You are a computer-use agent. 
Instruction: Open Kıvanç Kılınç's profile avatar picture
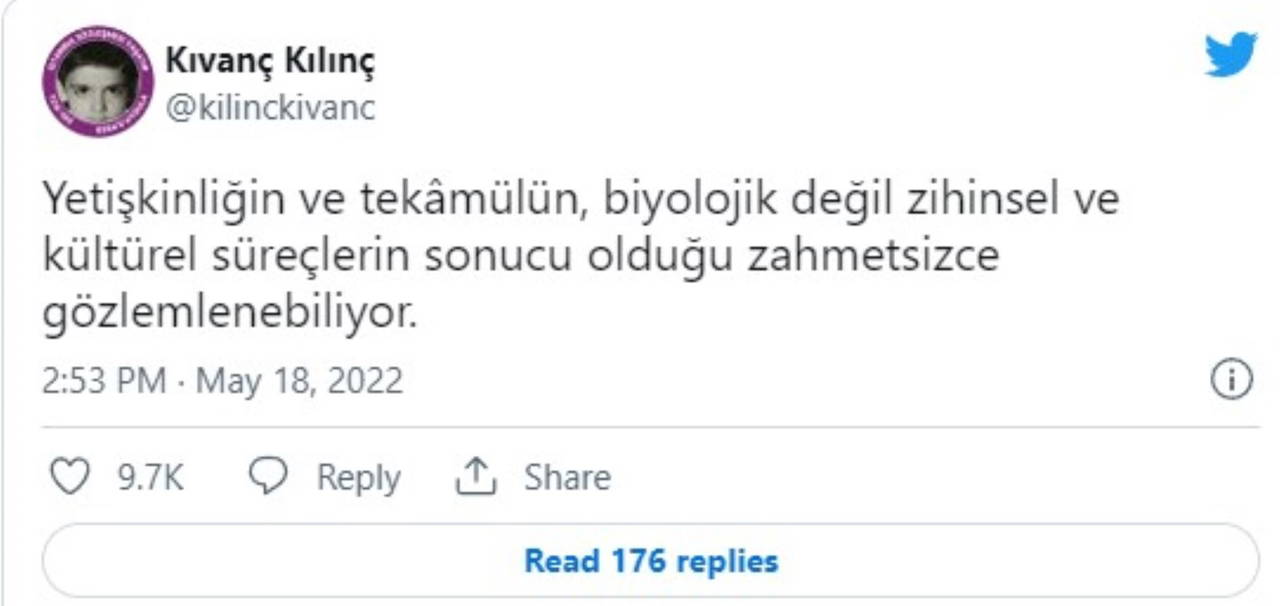click(x=97, y=82)
